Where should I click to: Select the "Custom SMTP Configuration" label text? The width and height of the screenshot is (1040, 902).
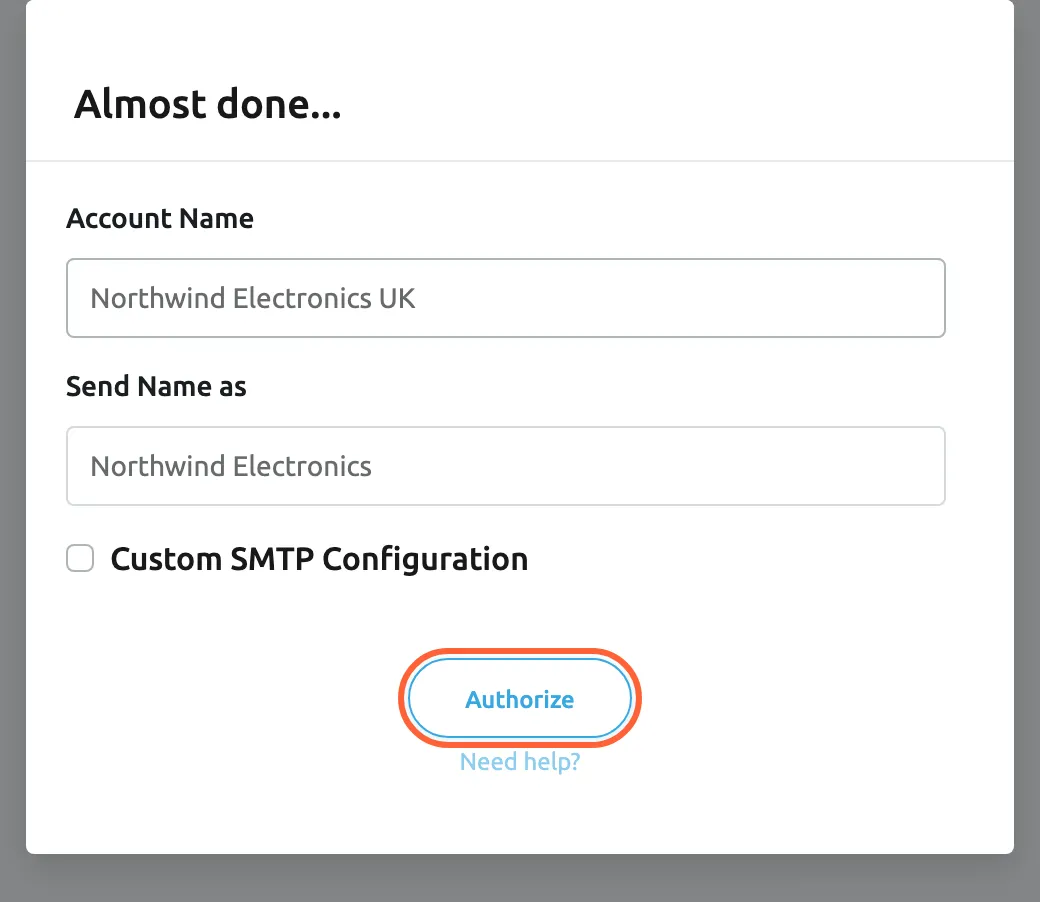(319, 559)
